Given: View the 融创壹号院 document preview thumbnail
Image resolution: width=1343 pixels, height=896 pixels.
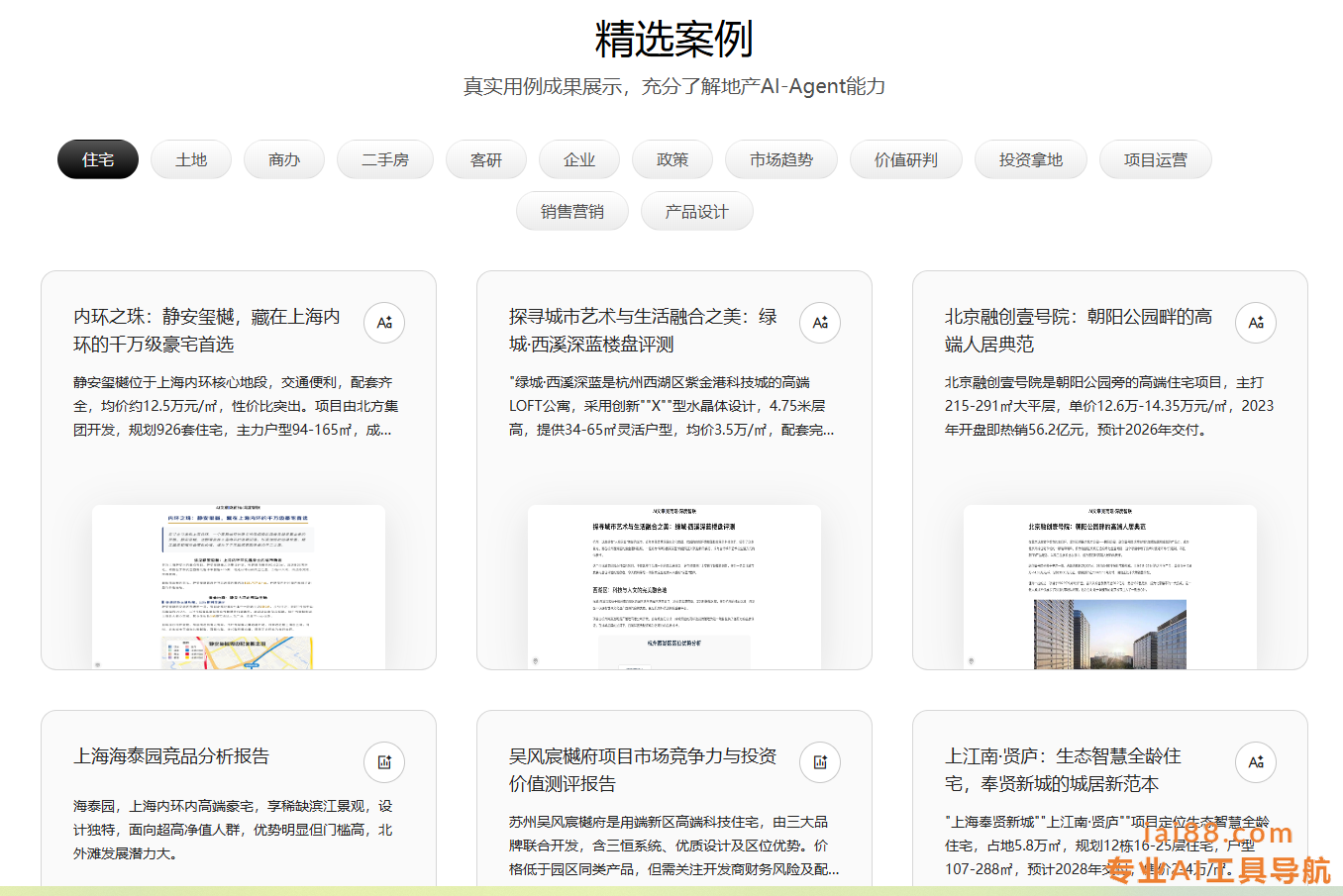Looking at the screenshot, I should [1110, 587].
